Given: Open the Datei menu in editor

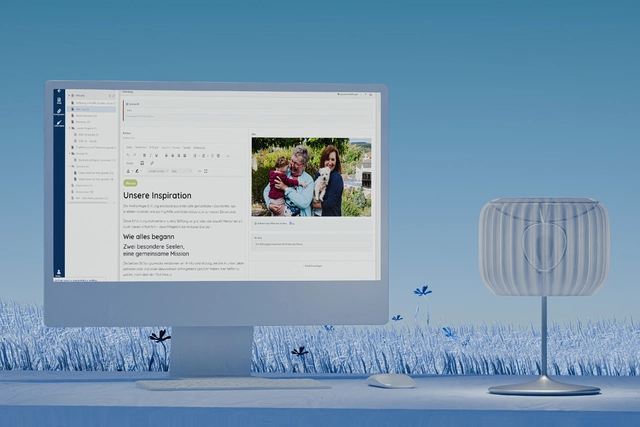Looking at the screenshot, I should [129, 147].
